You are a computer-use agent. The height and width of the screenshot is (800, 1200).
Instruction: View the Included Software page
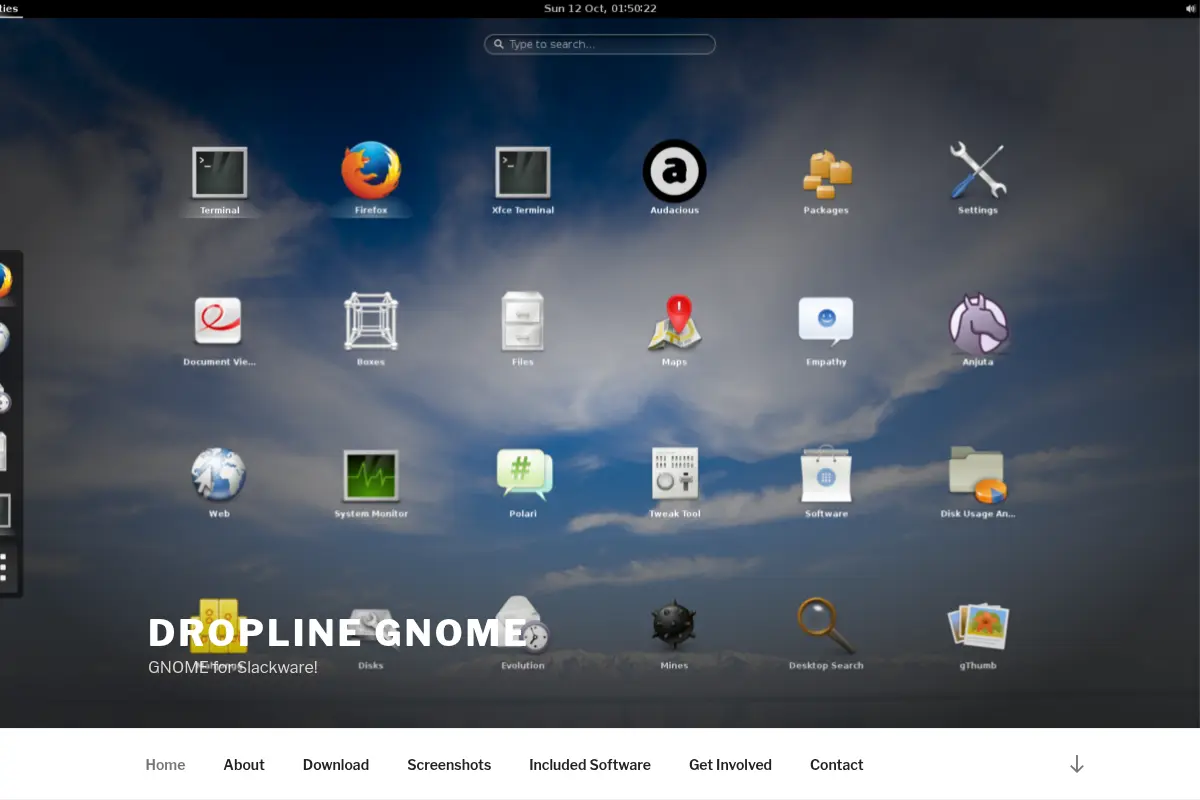590,765
